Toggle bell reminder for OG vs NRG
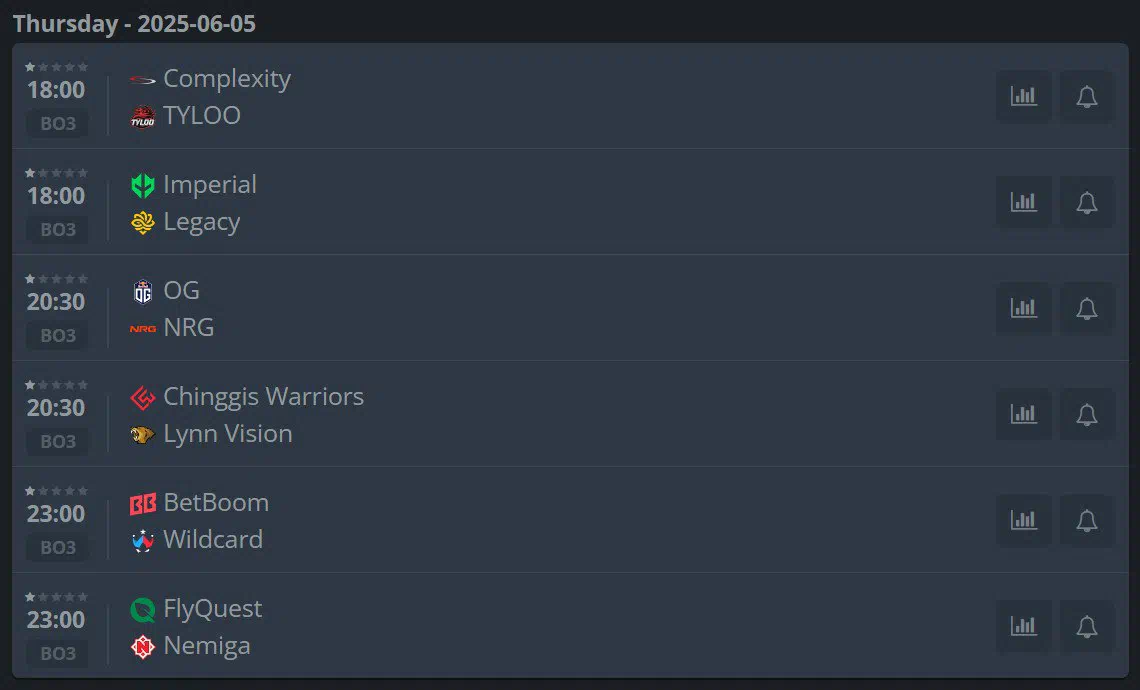The height and width of the screenshot is (690, 1140). 1086,308
